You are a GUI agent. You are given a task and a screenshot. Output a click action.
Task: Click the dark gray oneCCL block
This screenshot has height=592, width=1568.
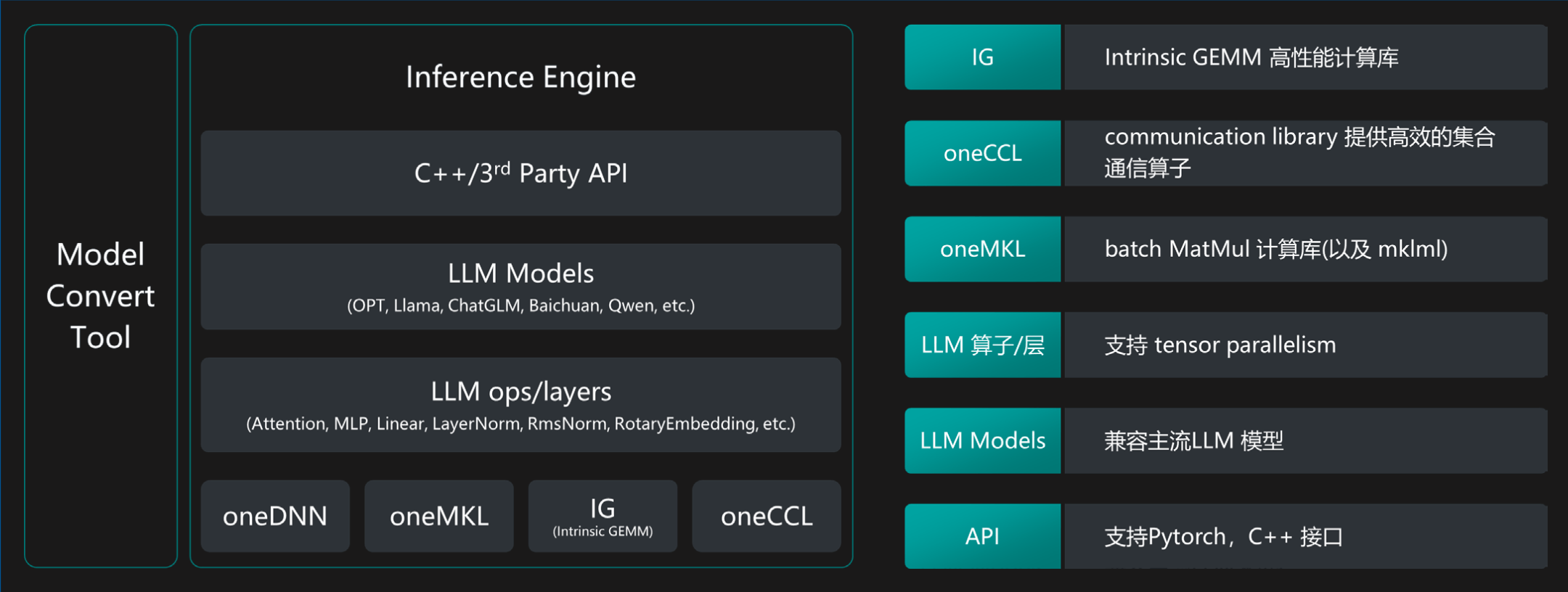pos(767,516)
